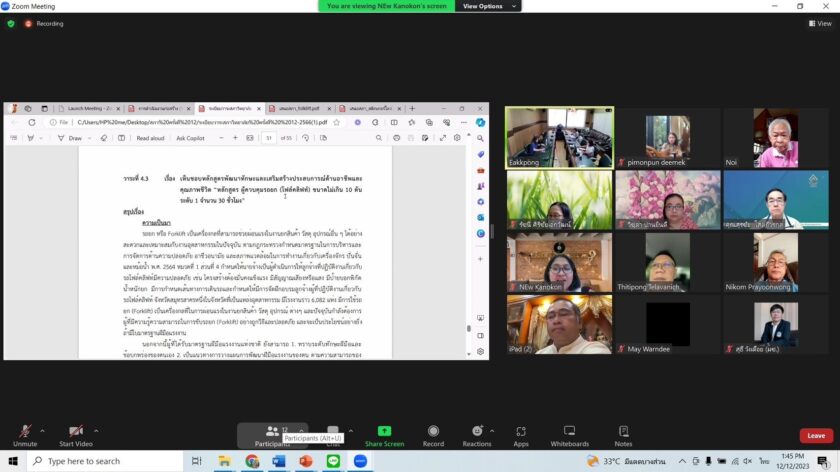Click the red Leave button
840x472 pixels.
(816, 436)
